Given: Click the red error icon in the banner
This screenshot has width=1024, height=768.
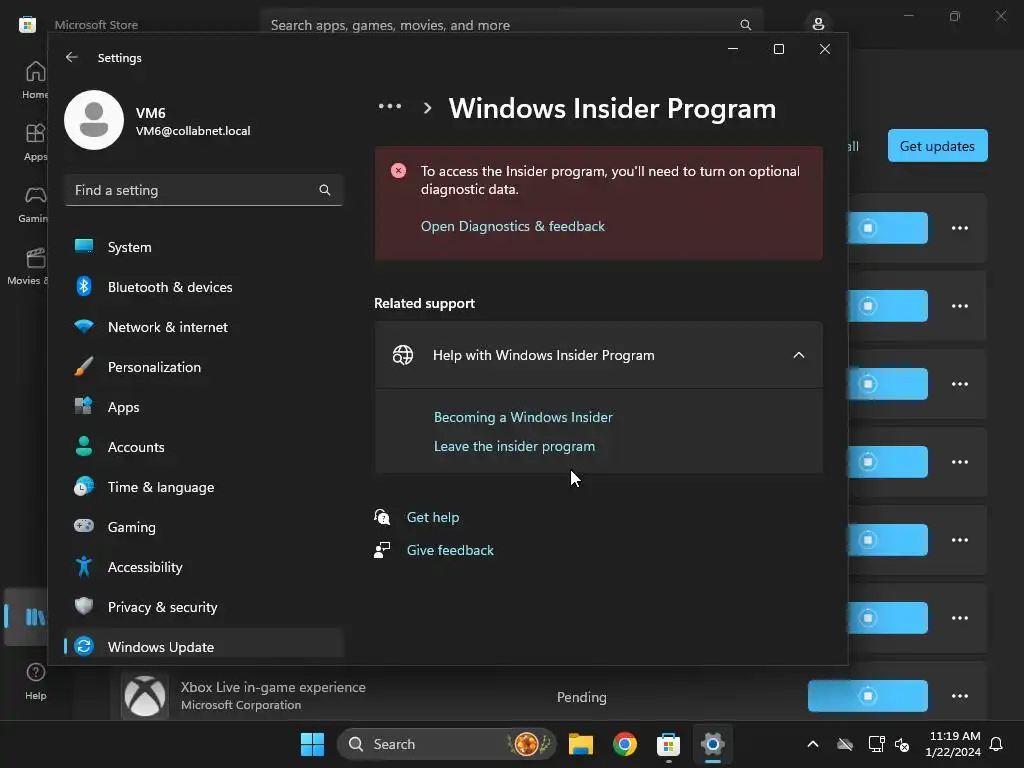Looking at the screenshot, I should click(x=398, y=171).
